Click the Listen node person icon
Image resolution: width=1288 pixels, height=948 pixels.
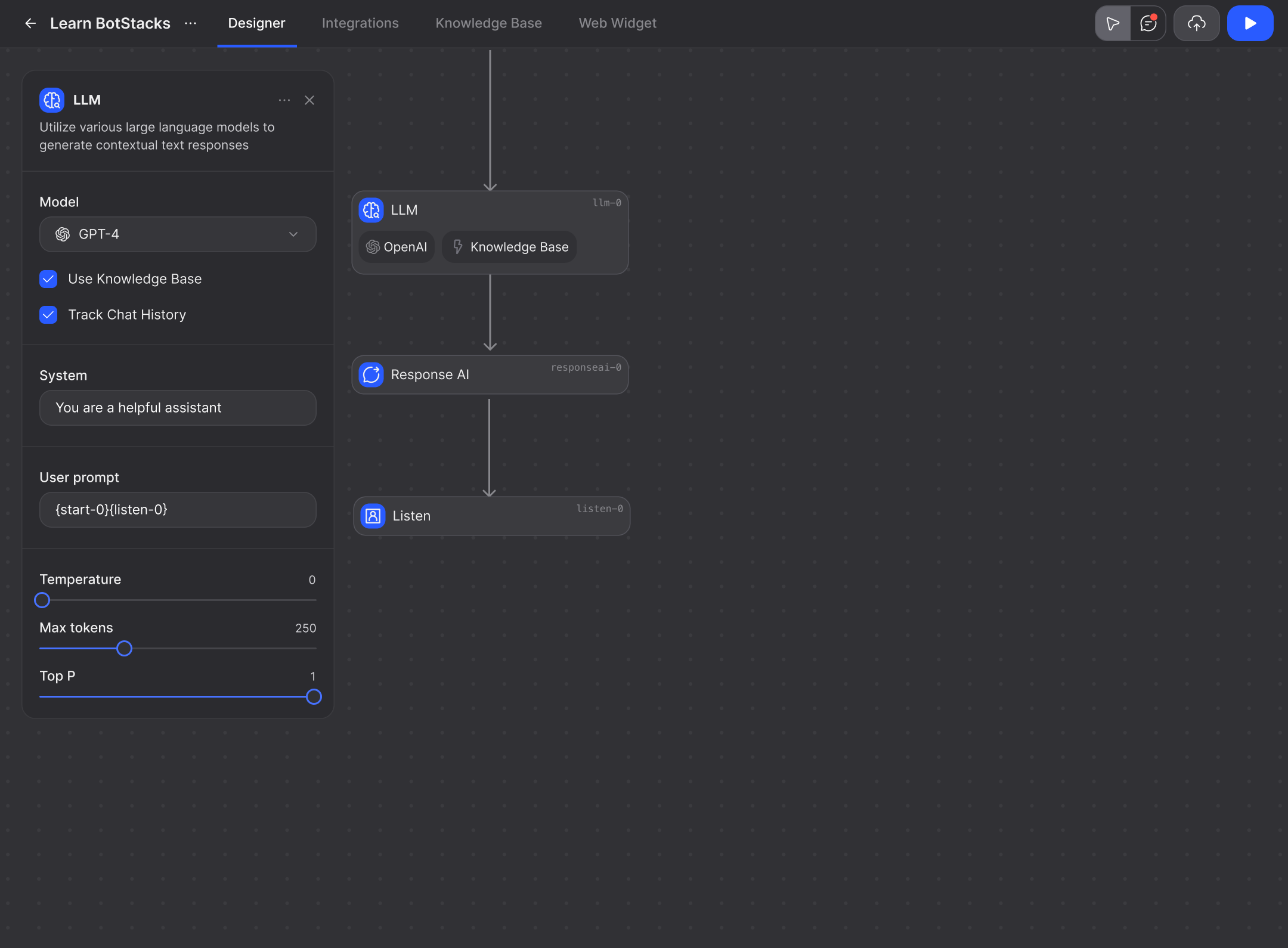(373, 516)
